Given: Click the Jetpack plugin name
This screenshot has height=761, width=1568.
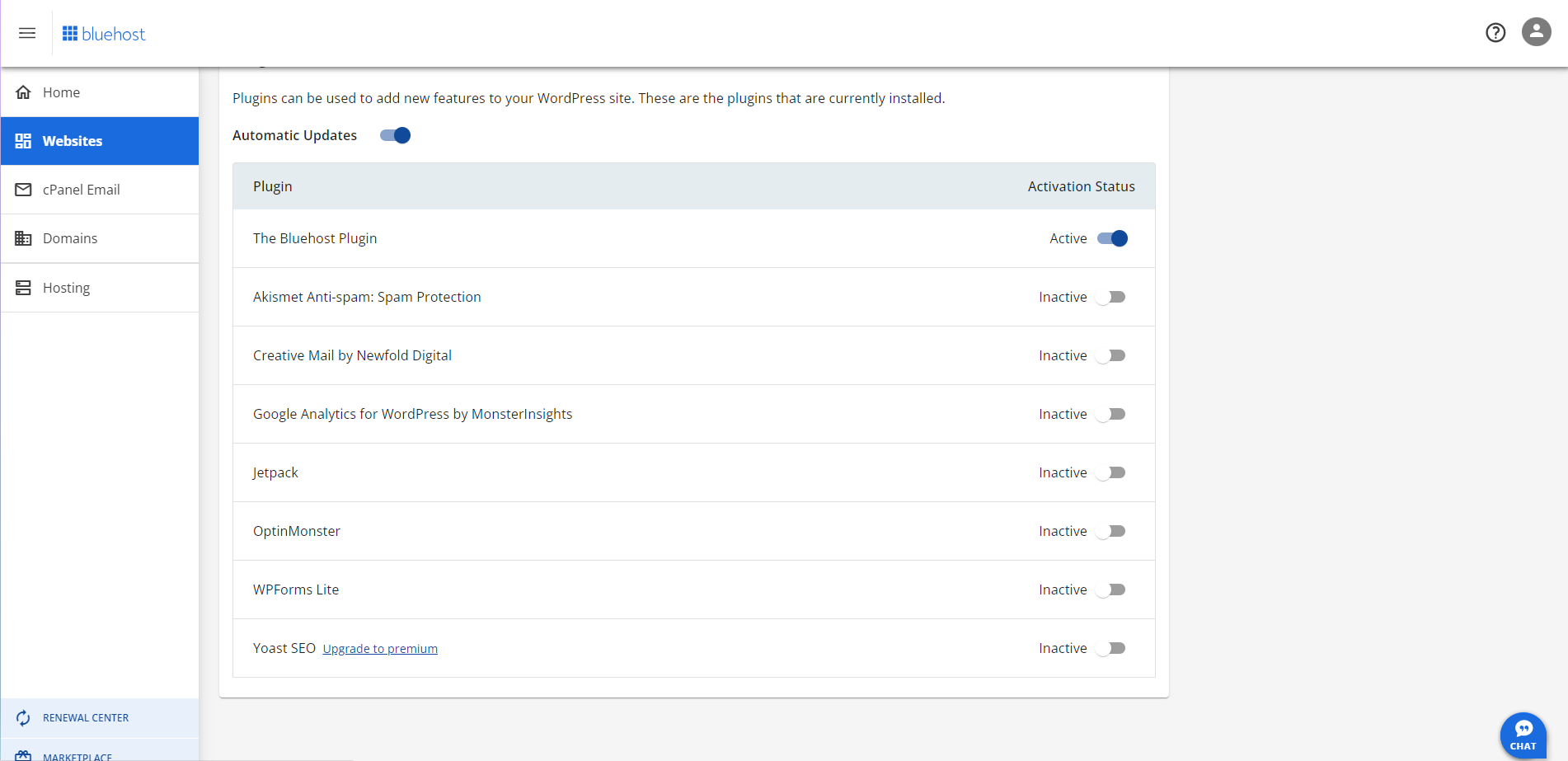Looking at the screenshot, I should click(x=275, y=472).
